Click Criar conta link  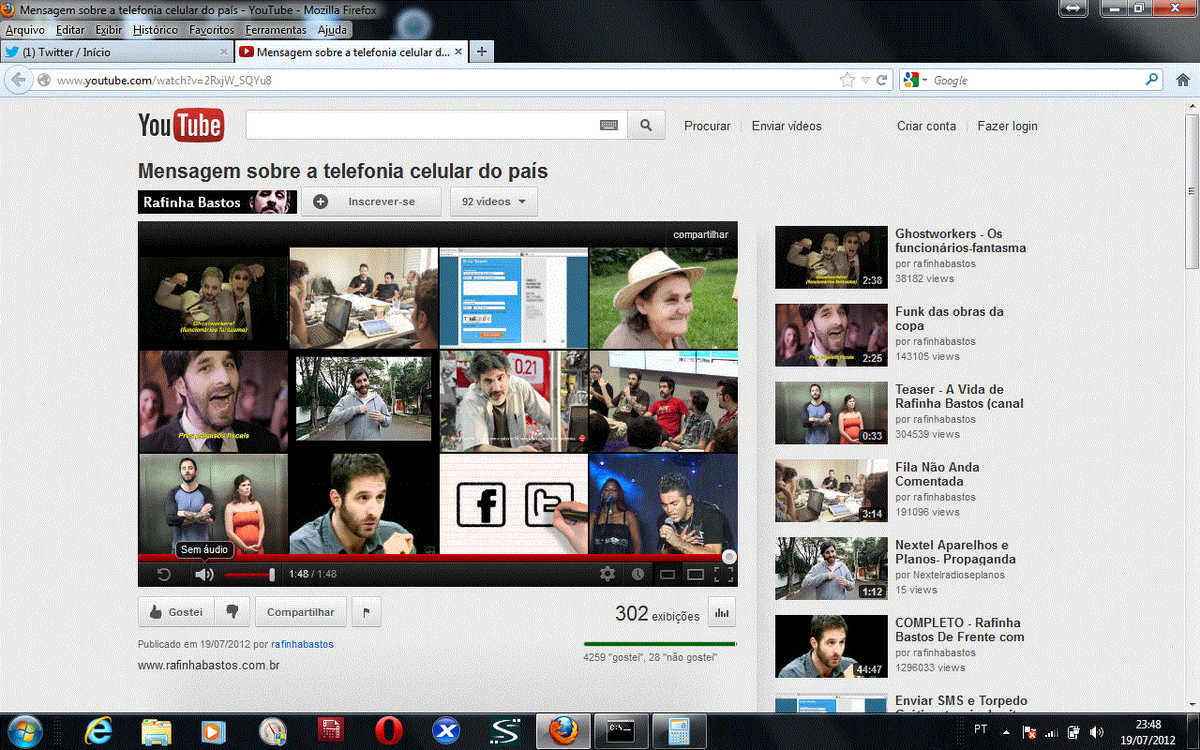pos(926,126)
